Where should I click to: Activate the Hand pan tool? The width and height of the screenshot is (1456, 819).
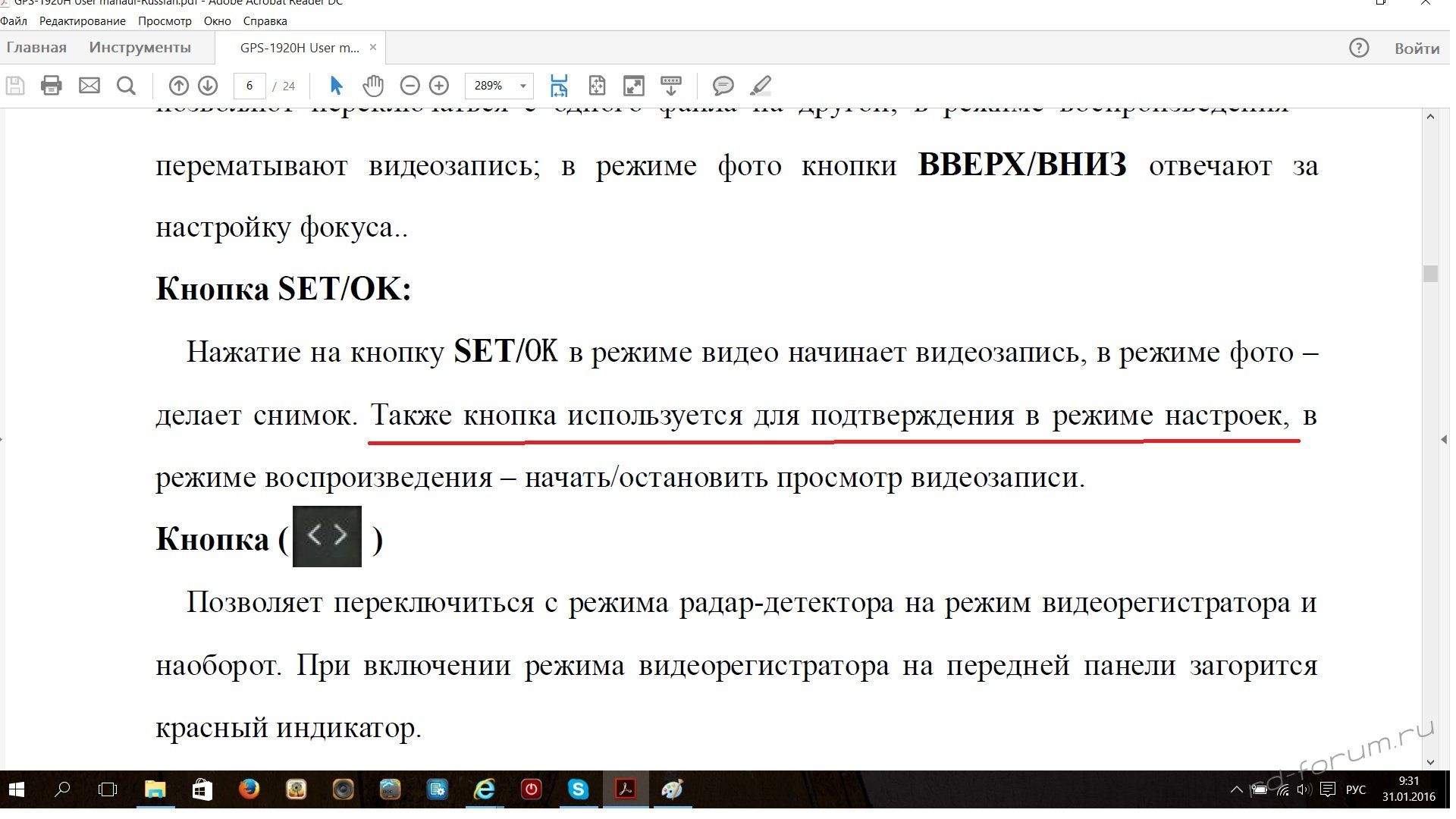click(x=372, y=86)
